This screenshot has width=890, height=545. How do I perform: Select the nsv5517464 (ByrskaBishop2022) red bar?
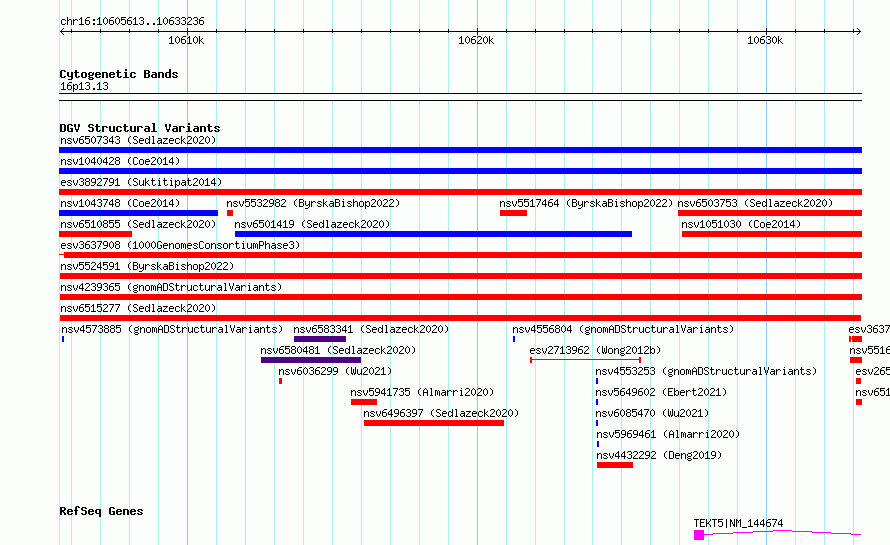pyautogui.click(x=514, y=213)
